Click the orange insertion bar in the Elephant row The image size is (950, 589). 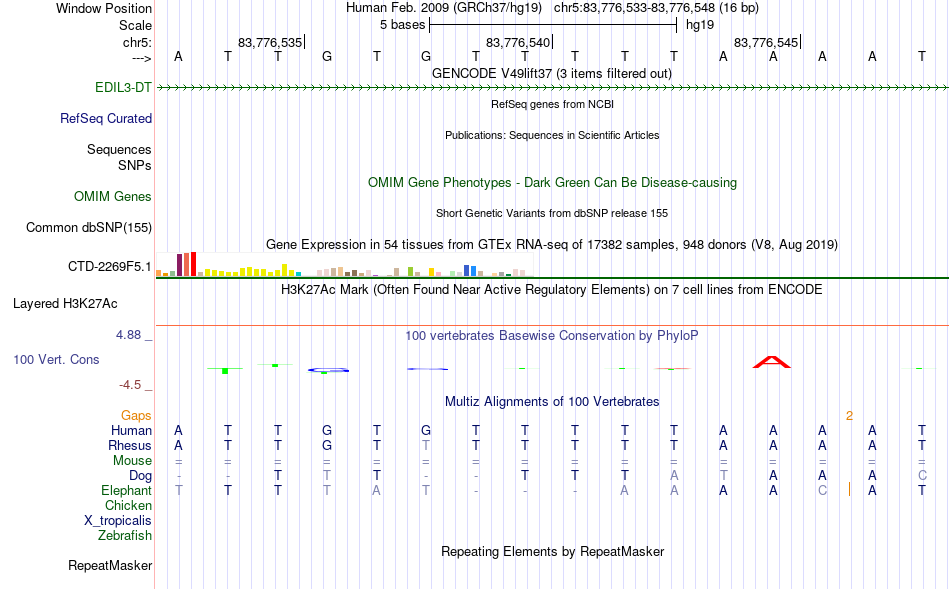coord(849,490)
